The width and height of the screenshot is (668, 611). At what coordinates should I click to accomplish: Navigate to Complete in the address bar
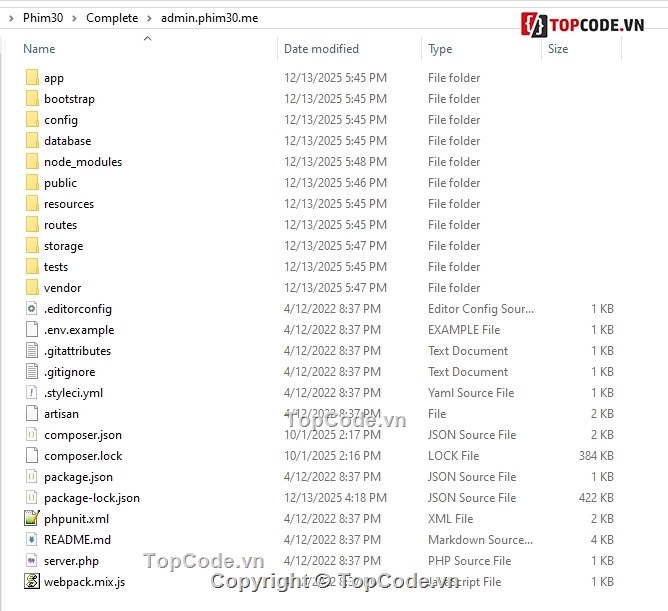click(112, 18)
